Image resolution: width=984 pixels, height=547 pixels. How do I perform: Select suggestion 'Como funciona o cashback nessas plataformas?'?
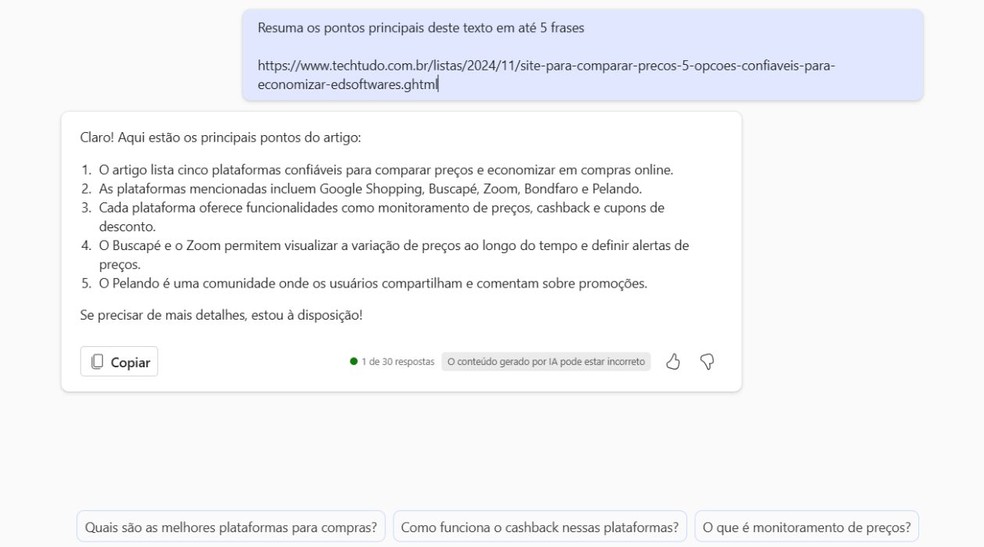coord(540,527)
